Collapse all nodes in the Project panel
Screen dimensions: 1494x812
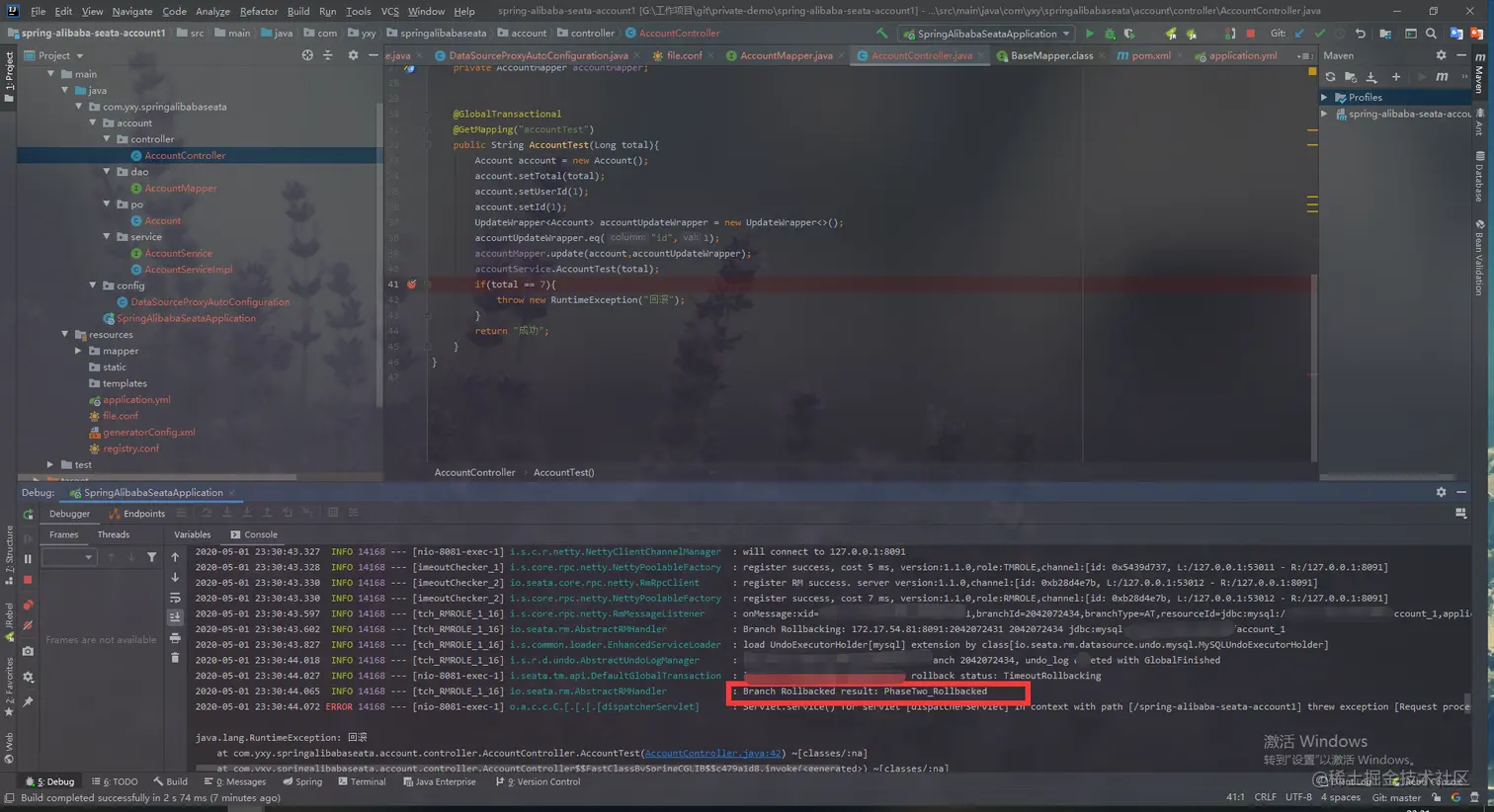point(328,55)
